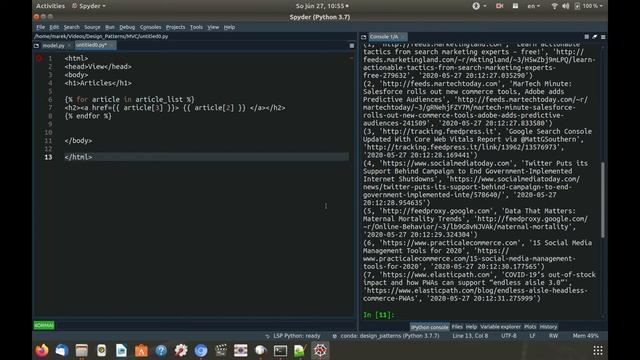This screenshot has height=360, width=640.
Task: Click the console pencil icon
Action: pyautogui.click(x=595, y=37)
